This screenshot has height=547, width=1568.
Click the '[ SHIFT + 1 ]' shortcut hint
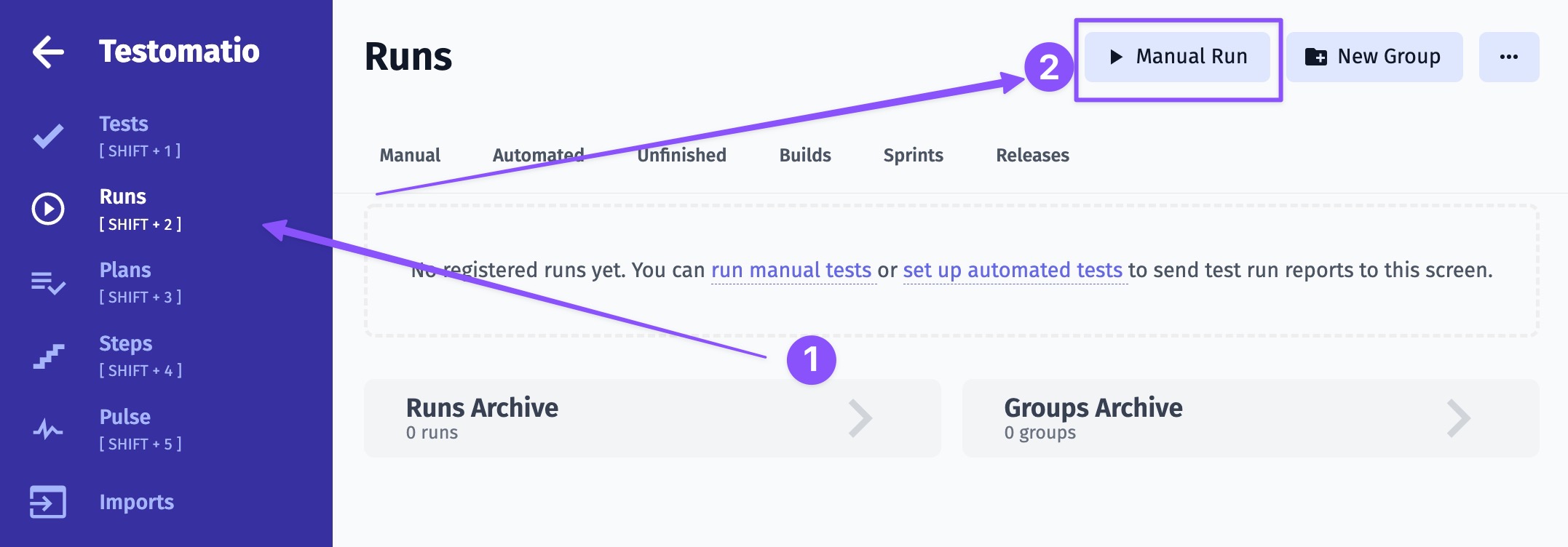click(140, 151)
